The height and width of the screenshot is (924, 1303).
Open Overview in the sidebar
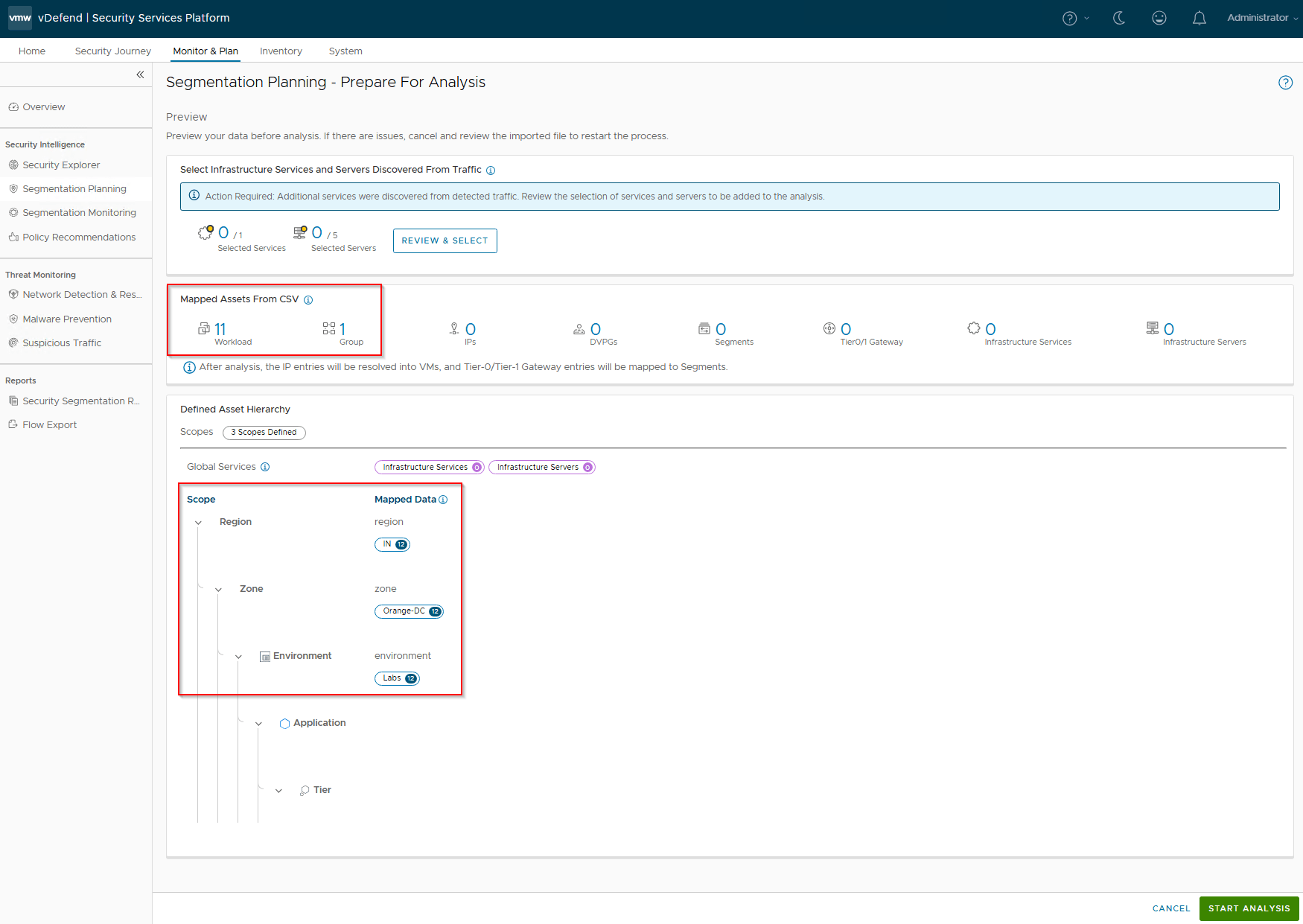(44, 107)
